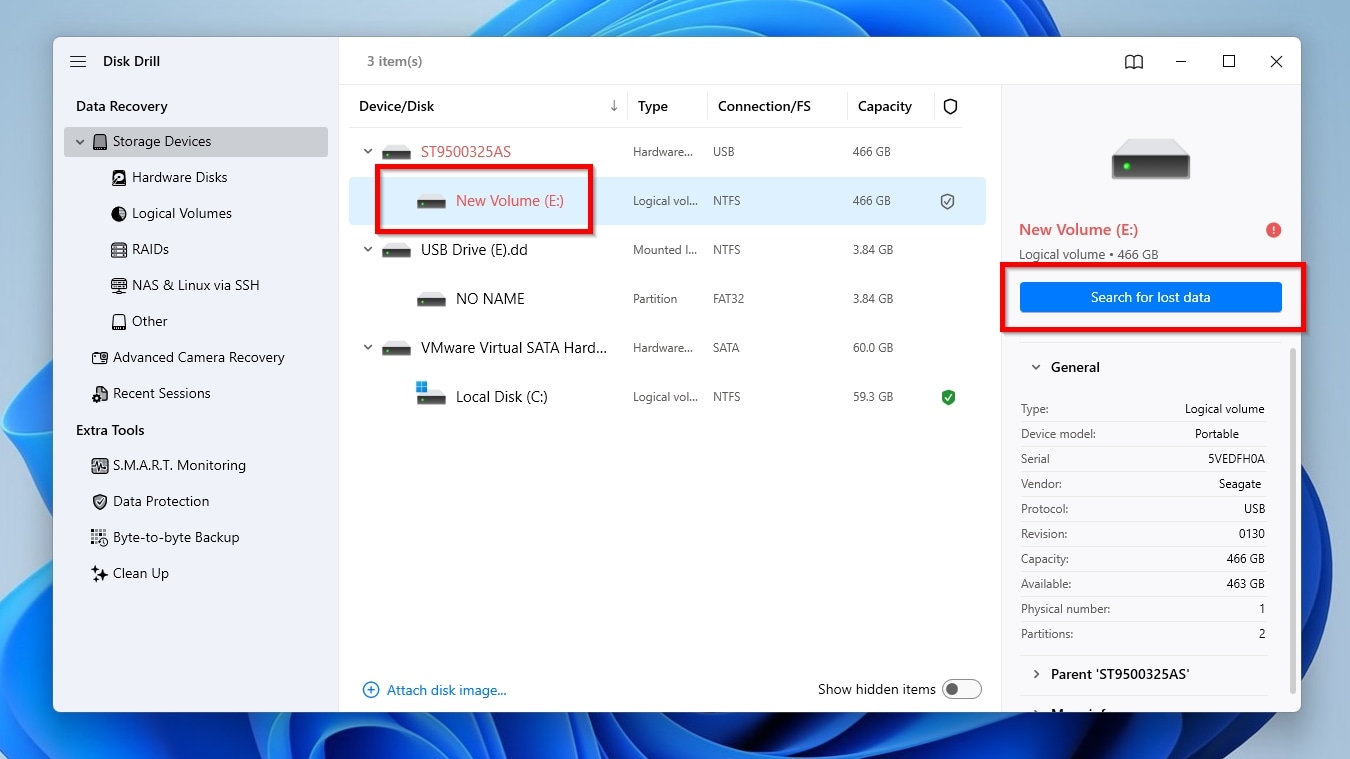This screenshot has width=1350, height=759.
Task: Select the Logical Volumes sidebar item
Action: click(181, 213)
